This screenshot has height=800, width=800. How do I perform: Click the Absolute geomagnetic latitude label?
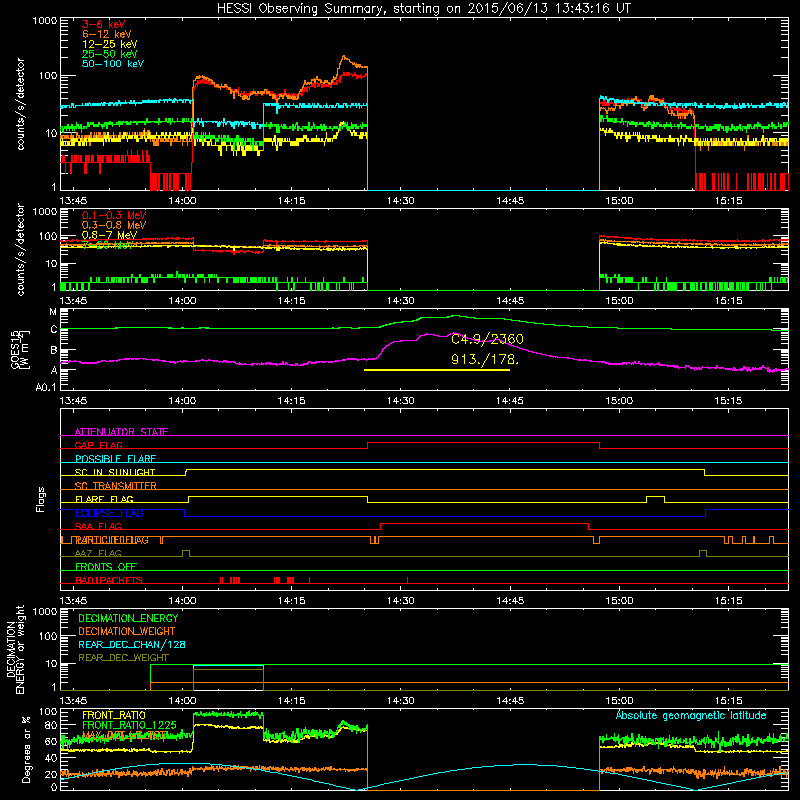coord(691,716)
